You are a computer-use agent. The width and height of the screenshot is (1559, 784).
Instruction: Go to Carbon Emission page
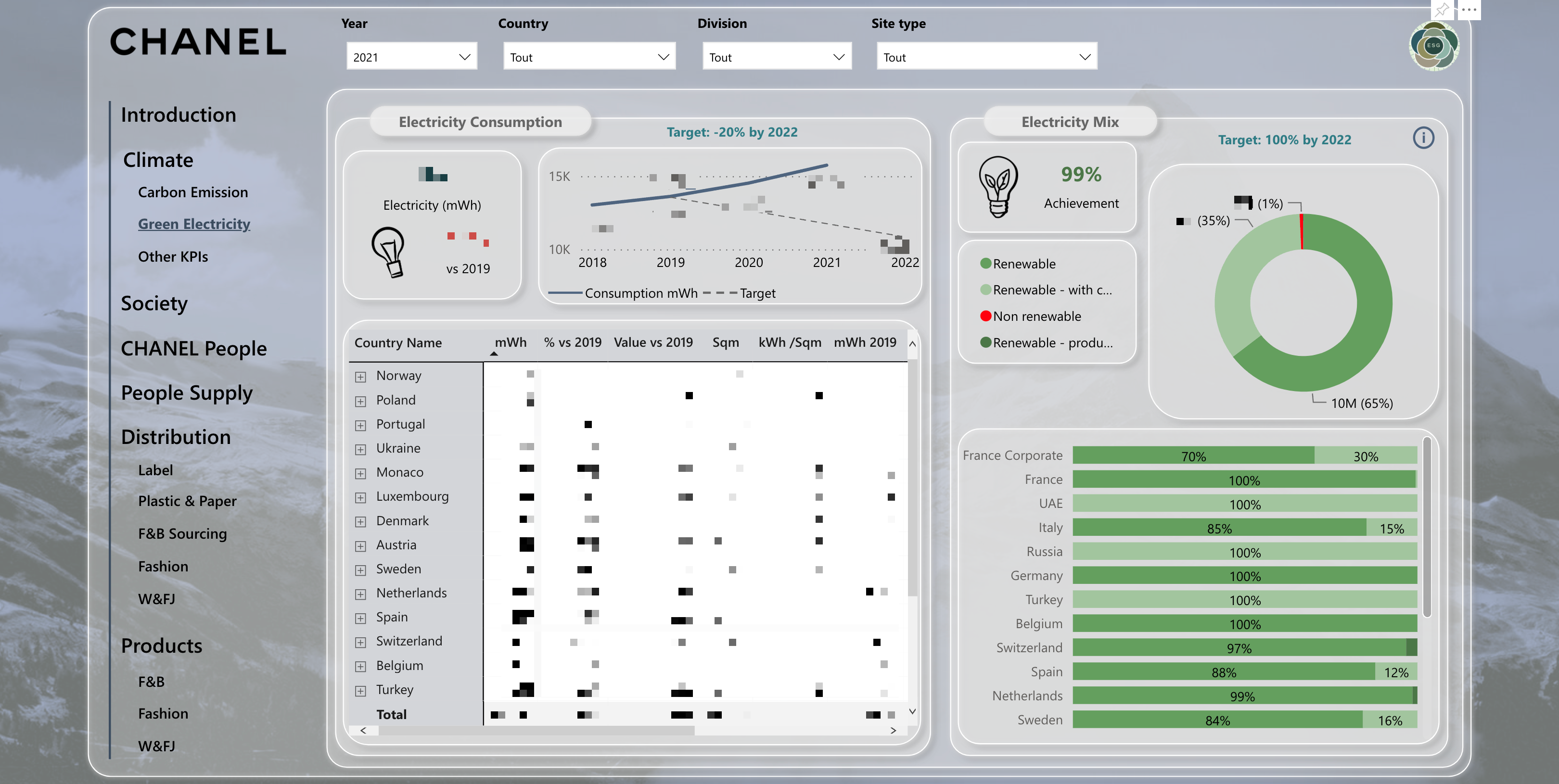tap(192, 192)
